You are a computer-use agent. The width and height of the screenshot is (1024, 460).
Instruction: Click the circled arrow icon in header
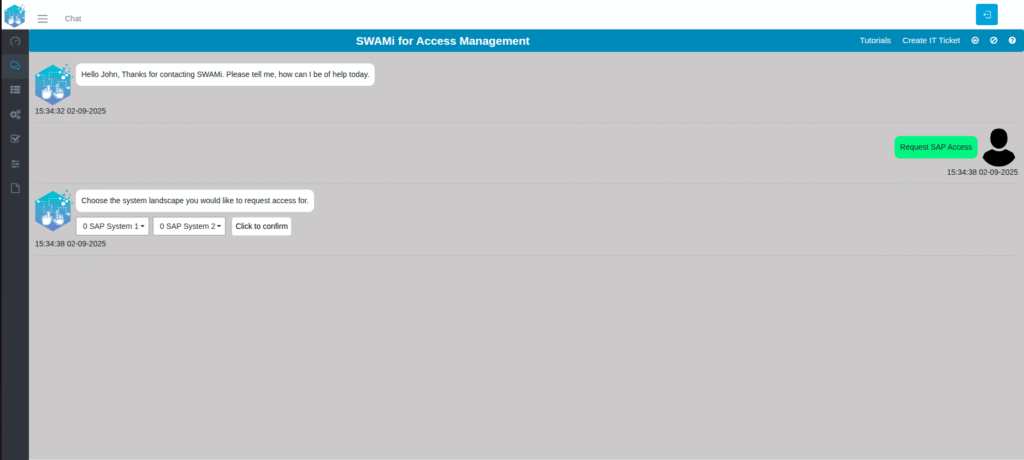click(975, 41)
